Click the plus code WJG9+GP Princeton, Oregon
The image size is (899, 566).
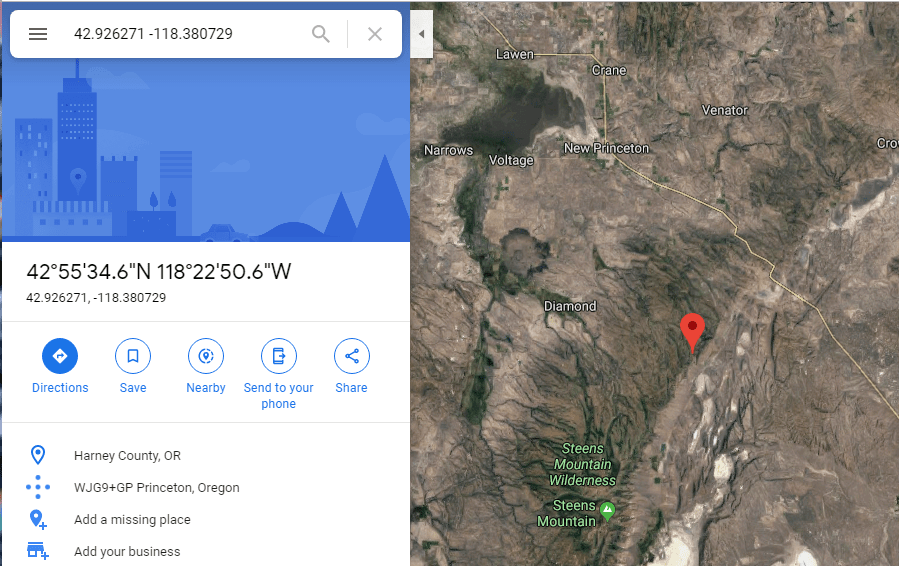(157, 487)
